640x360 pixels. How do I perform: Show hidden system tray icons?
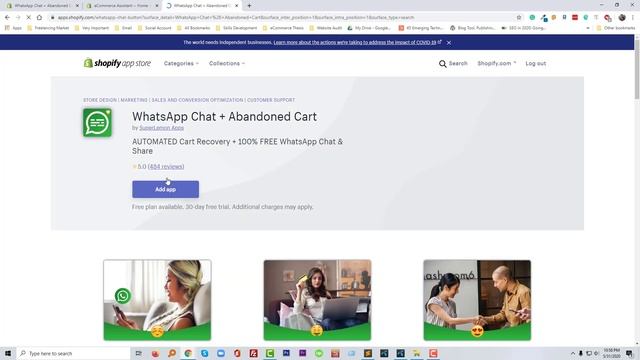(573, 353)
